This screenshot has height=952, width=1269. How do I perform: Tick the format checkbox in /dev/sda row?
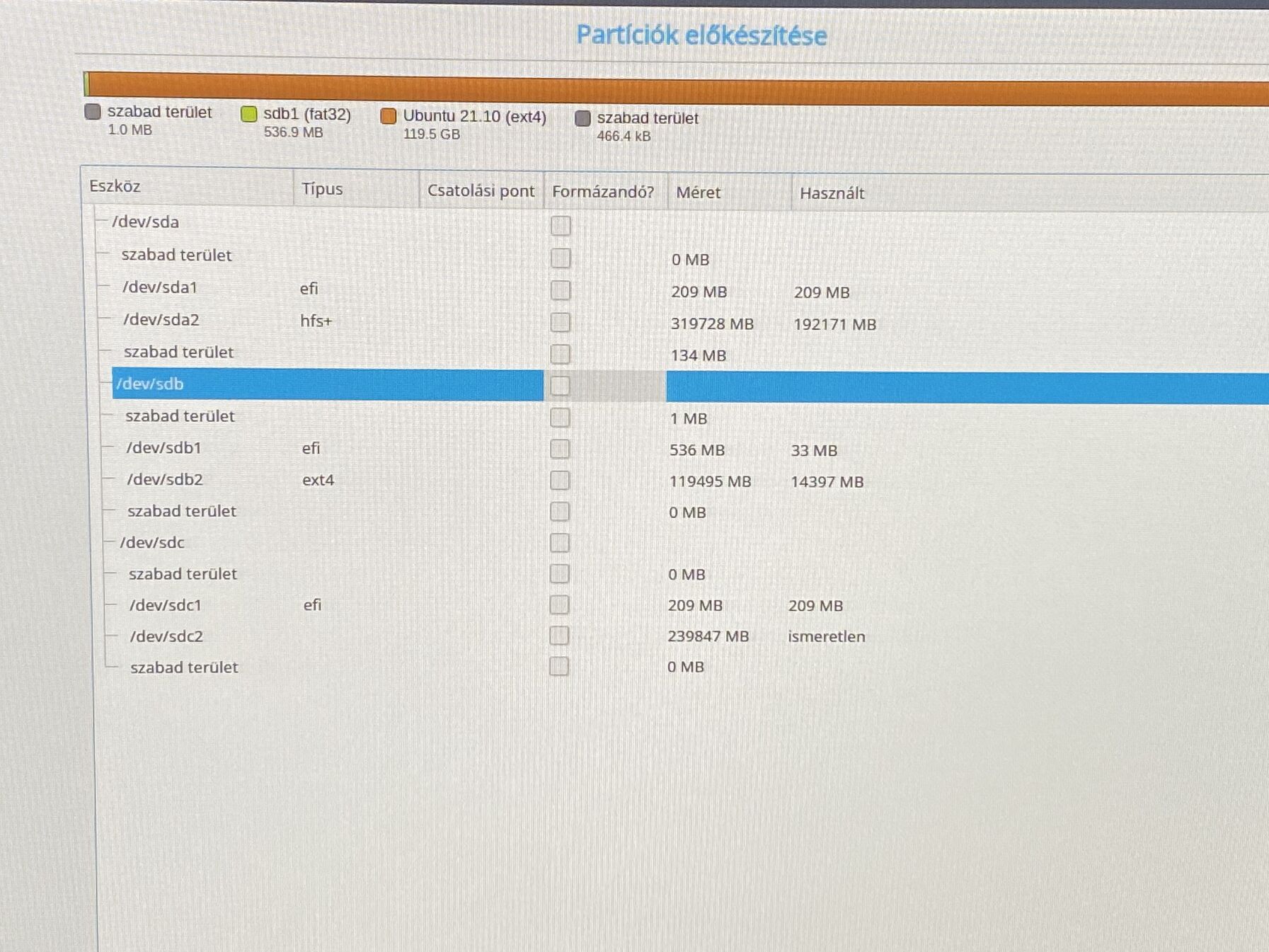click(561, 226)
